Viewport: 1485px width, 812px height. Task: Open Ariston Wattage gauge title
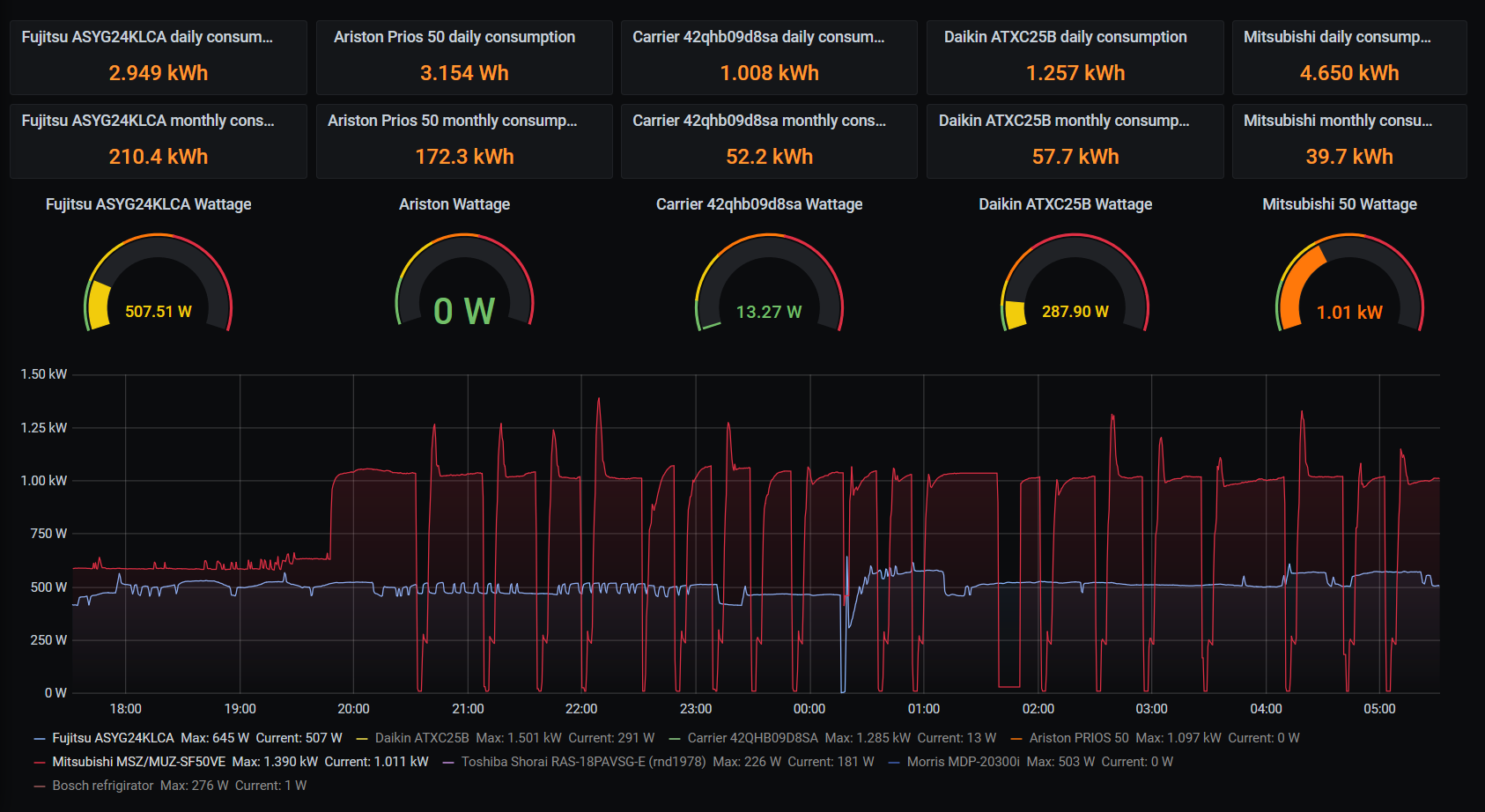tap(454, 204)
